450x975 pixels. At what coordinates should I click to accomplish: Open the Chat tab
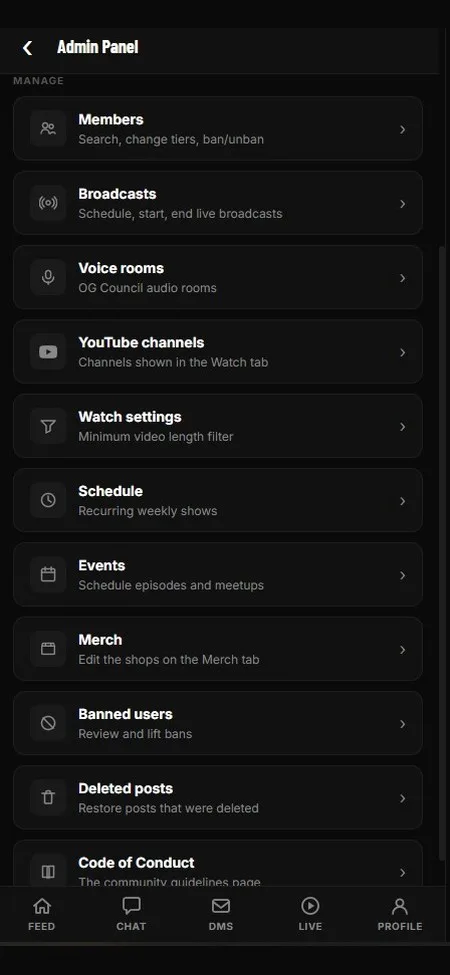pos(131,913)
